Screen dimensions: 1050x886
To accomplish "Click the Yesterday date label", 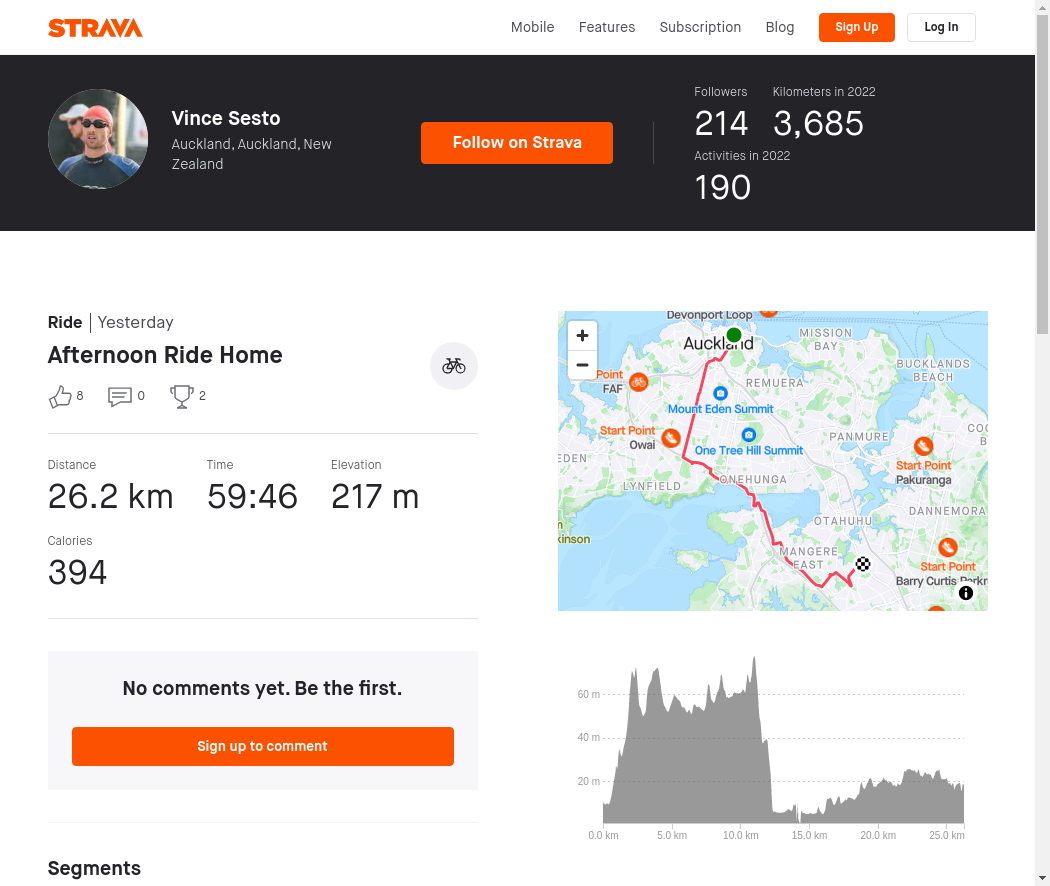I will pyautogui.click(x=135, y=323).
